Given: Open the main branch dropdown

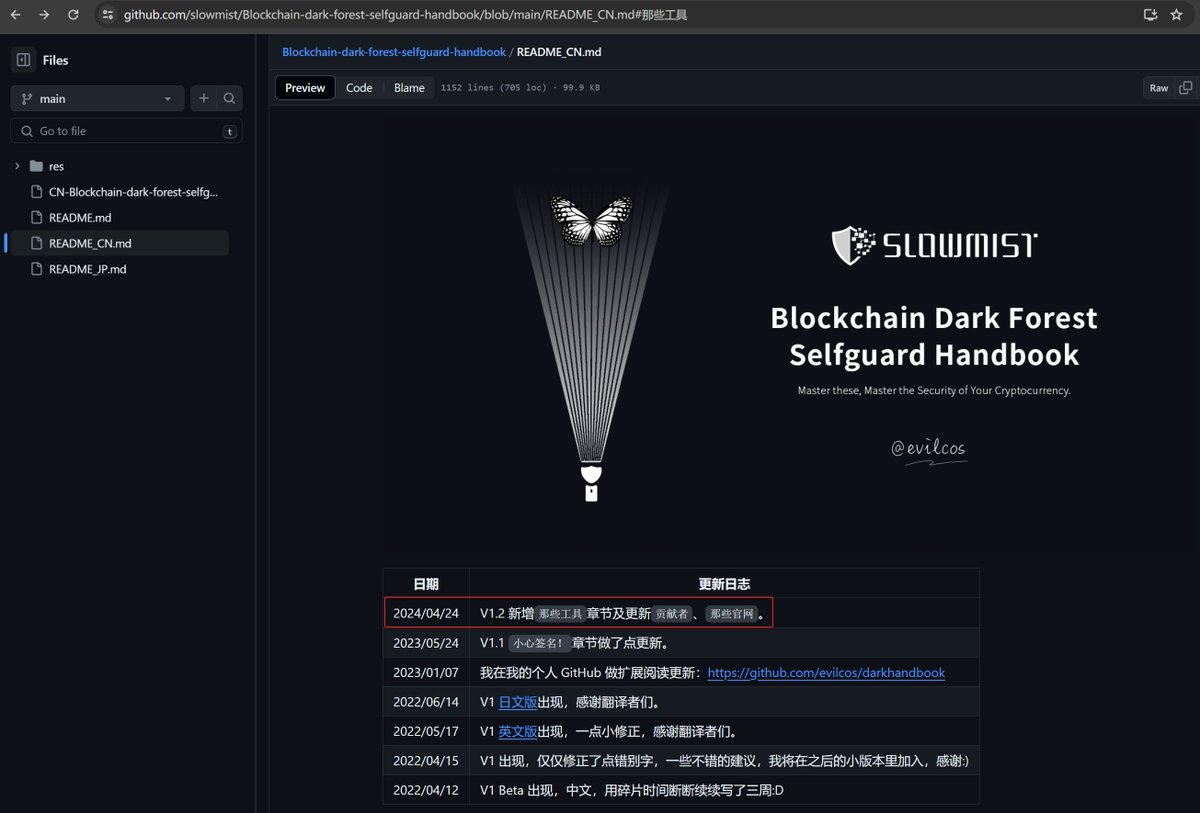Looking at the screenshot, I should [97, 98].
